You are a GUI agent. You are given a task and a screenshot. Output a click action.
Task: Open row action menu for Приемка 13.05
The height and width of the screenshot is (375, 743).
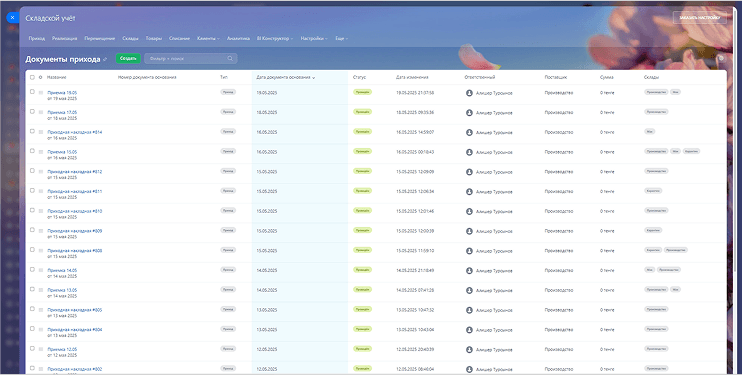[41, 290]
